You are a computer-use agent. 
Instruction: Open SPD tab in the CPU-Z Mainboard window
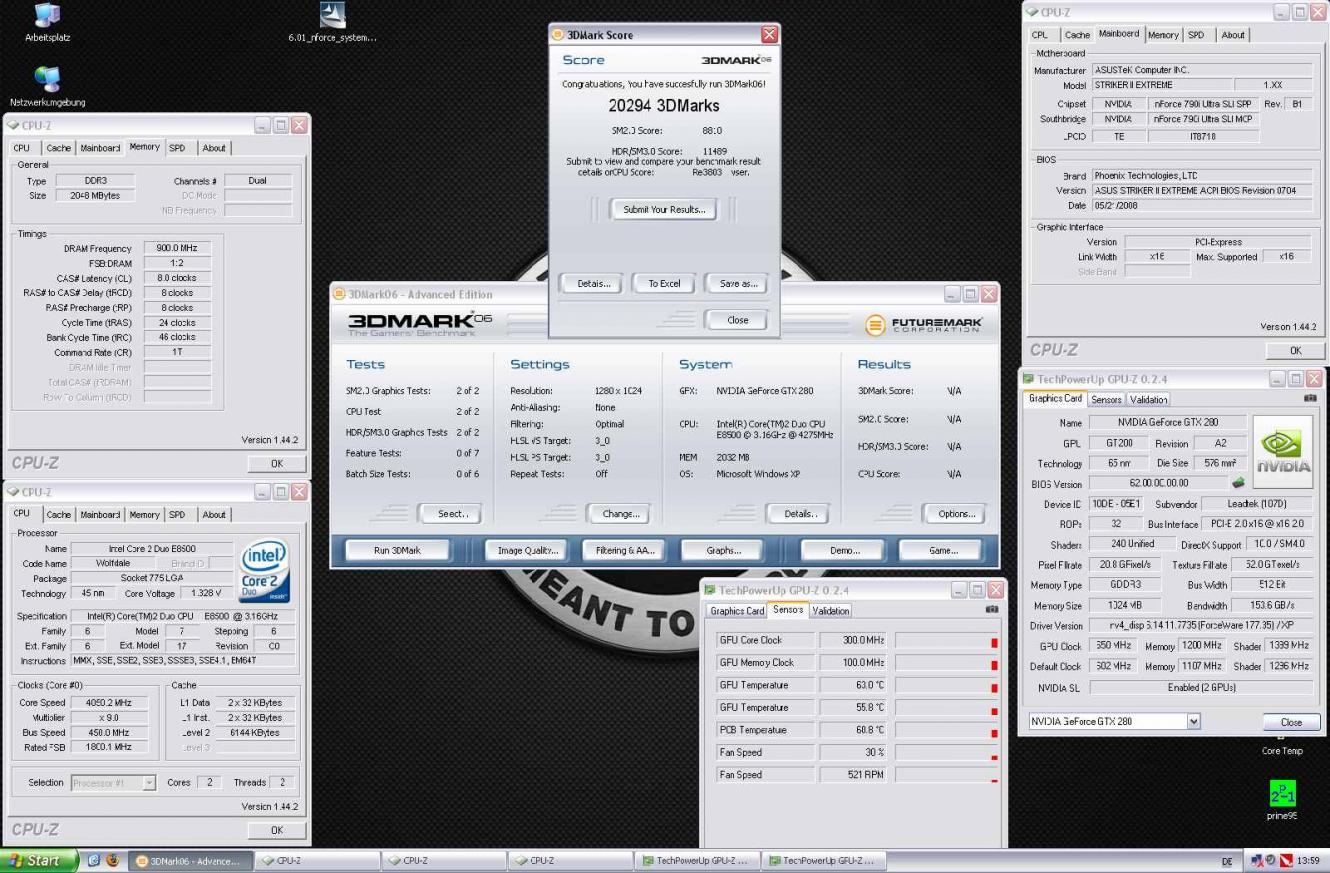tap(1196, 34)
